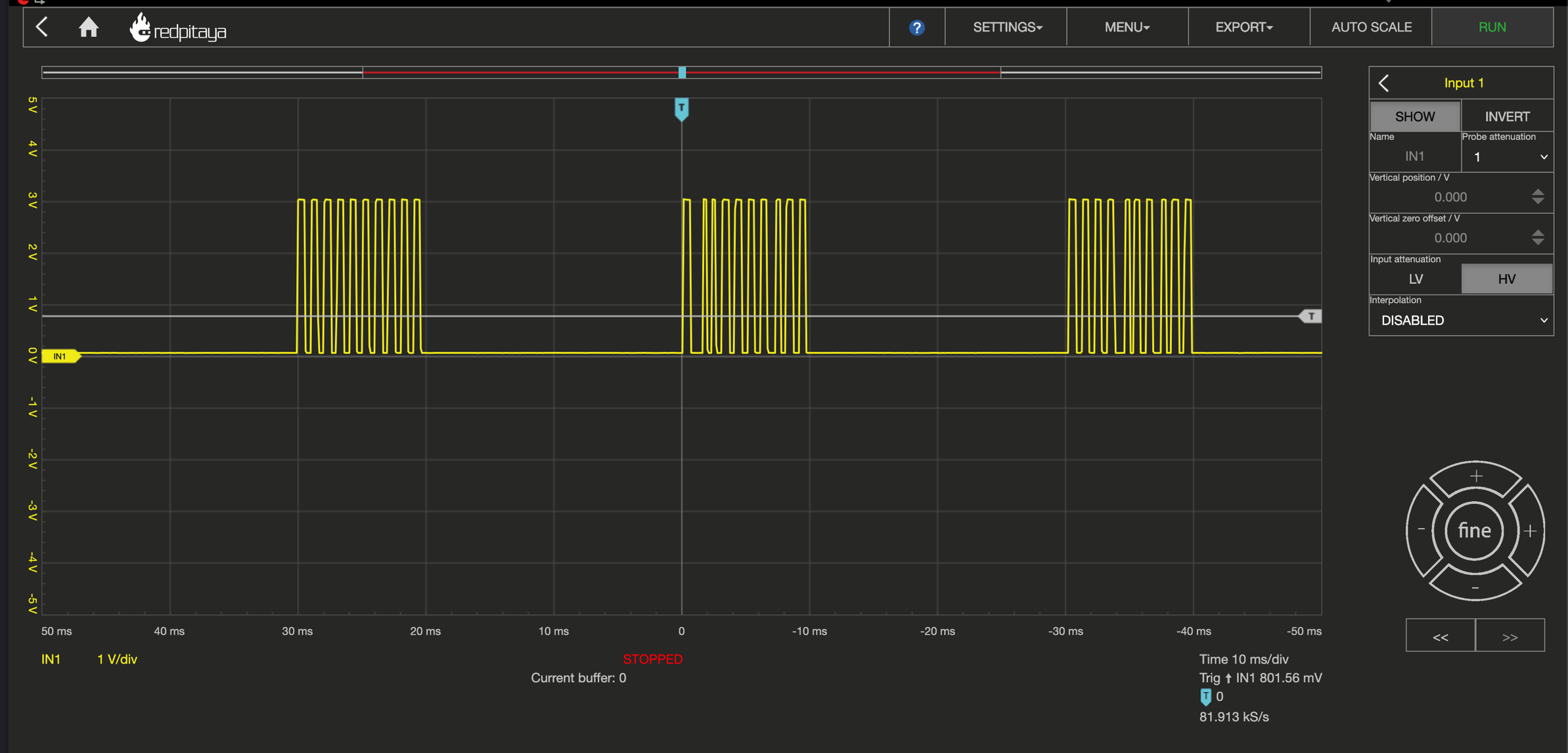Open the Probe attenuation dropdown
Image resolution: width=1568 pixels, height=753 pixels.
[1508, 157]
